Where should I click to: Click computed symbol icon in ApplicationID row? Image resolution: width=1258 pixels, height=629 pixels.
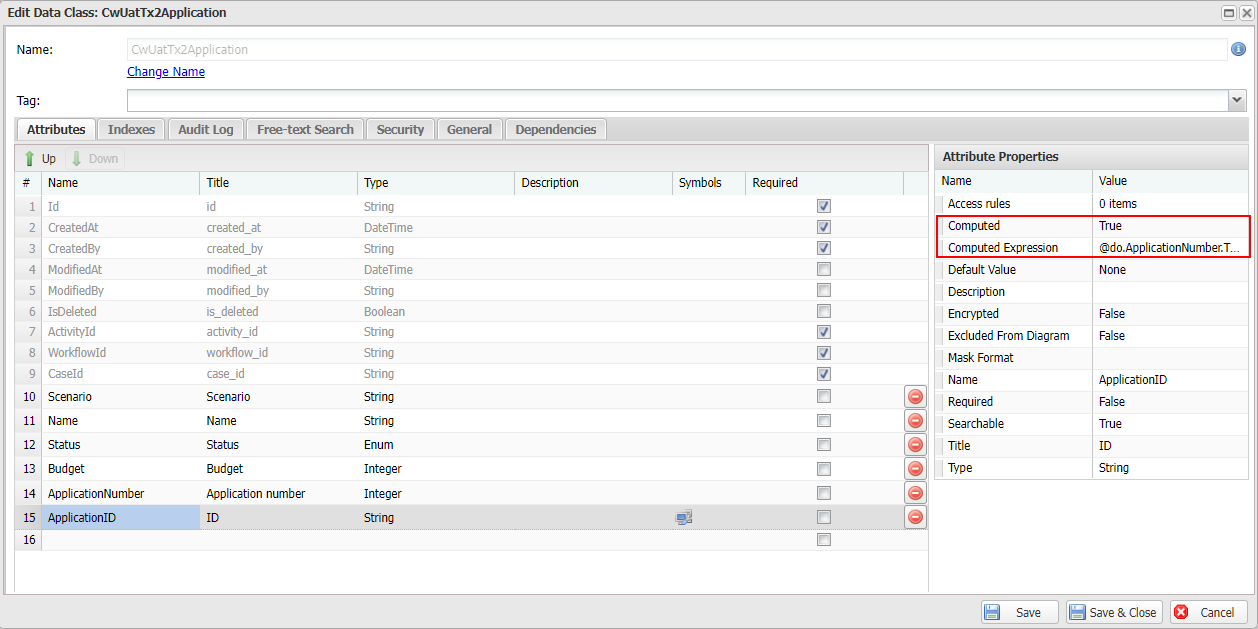pyautogui.click(x=684, y=518)
